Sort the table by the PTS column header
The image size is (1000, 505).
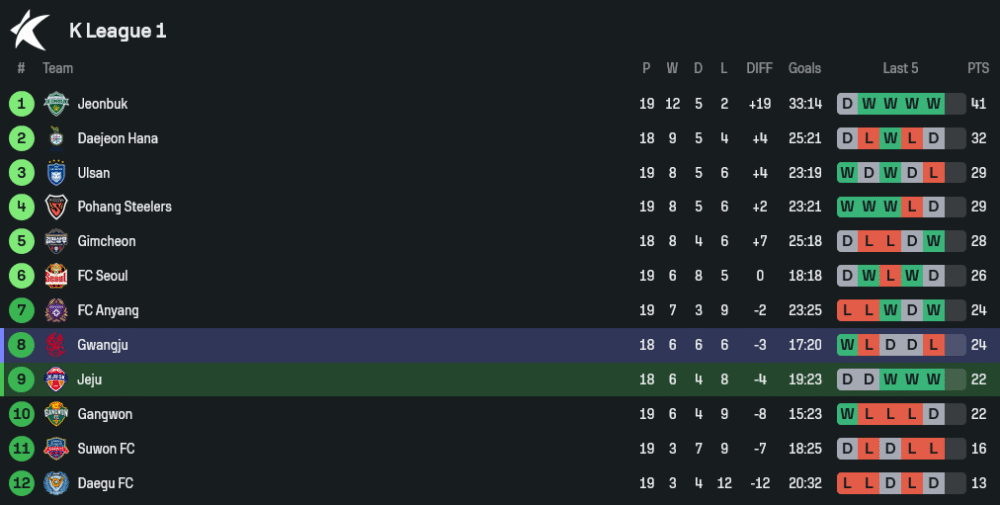pos(977,68)
